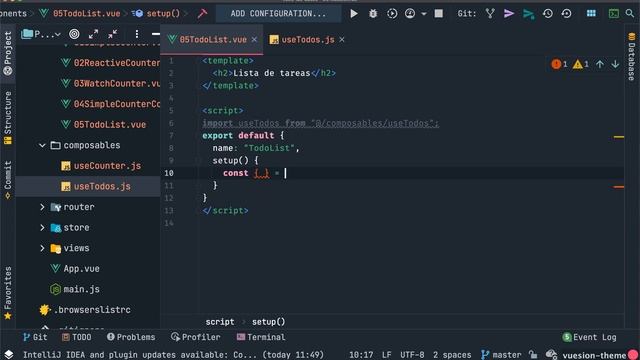Open Project panel options menu
Image resolution: width=640 pixels, height=360 pixels.
click(137, 34)
